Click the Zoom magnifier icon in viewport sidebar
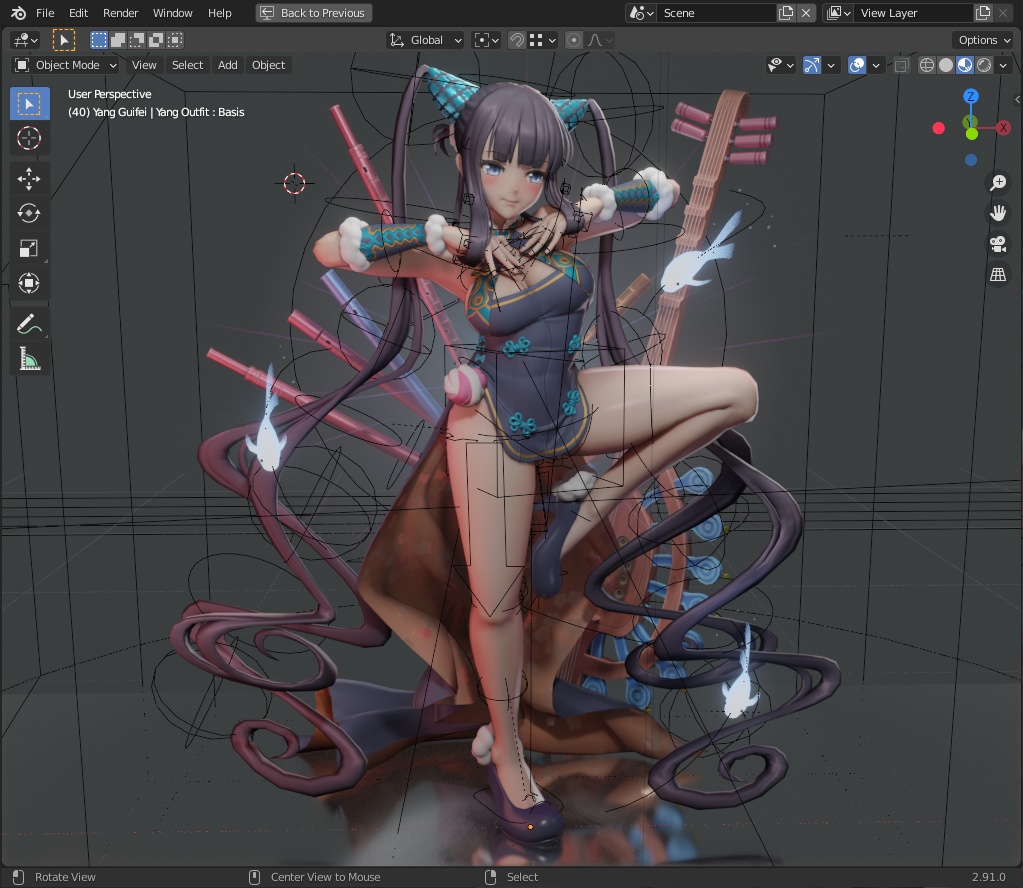 pos(997,182)
